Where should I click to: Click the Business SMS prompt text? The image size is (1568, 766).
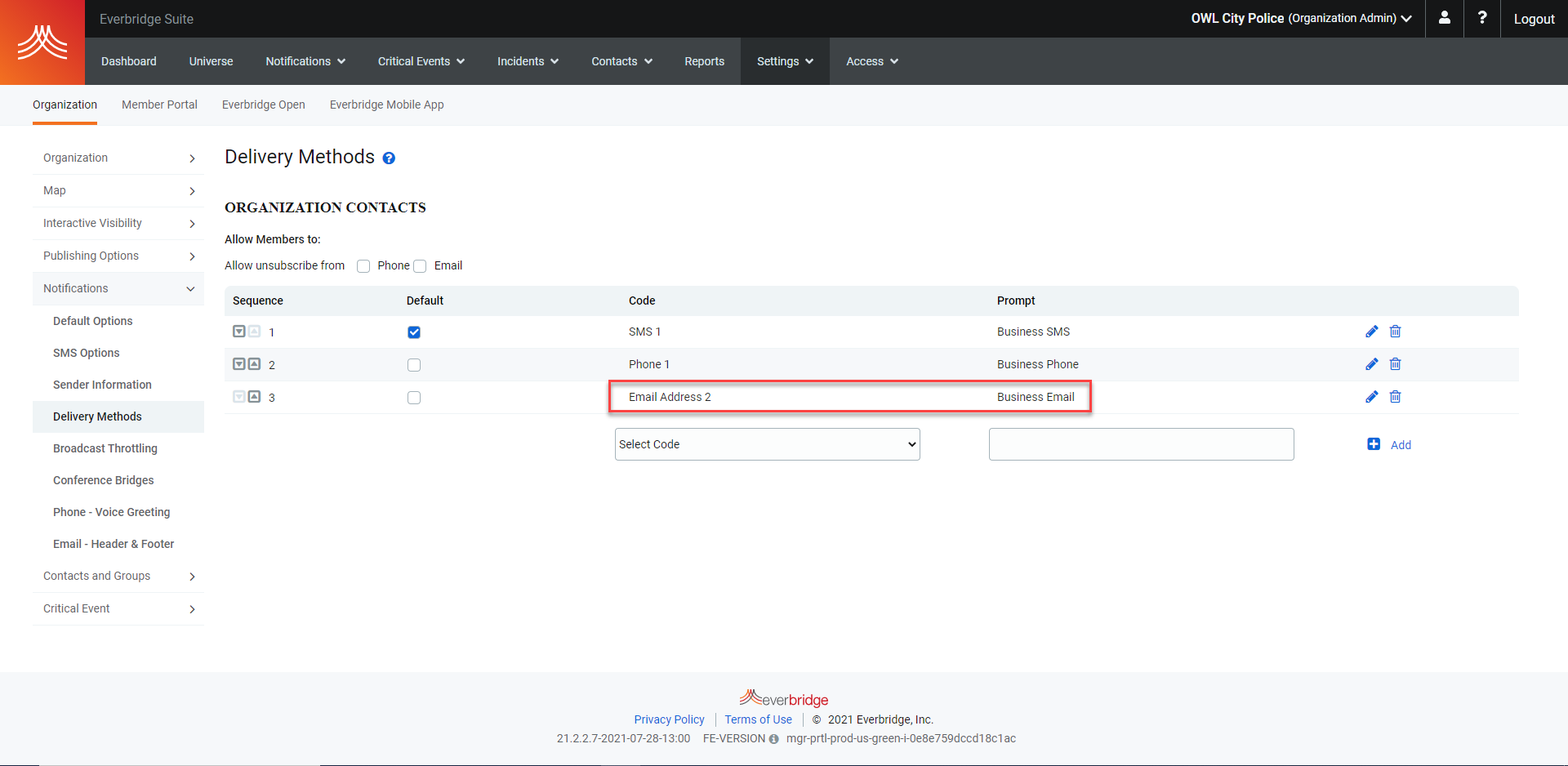click(1033, 332)
